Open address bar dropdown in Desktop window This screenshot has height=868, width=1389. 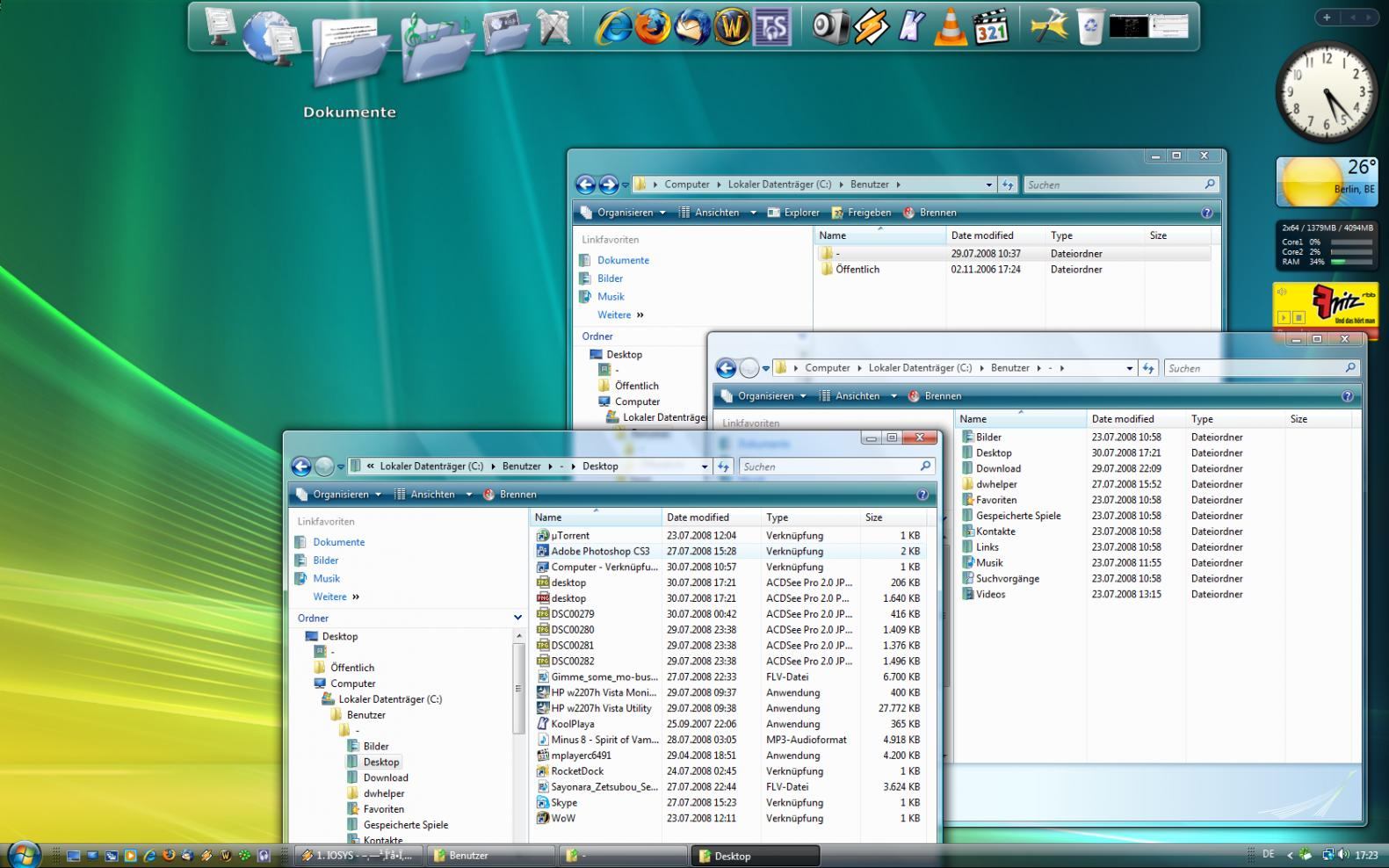pos(705,467)
